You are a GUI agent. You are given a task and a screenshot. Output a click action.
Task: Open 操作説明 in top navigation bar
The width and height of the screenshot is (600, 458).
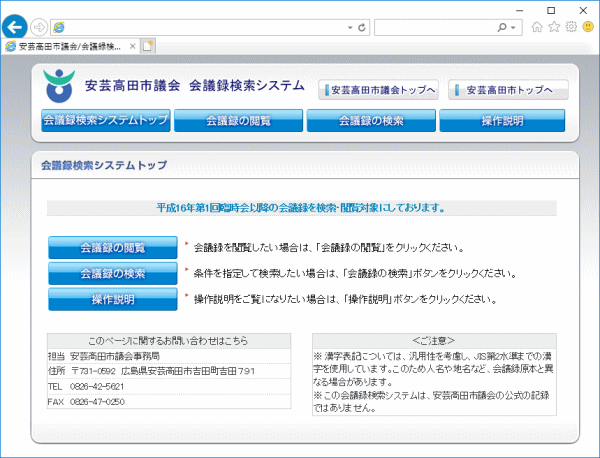pos(502,121)
